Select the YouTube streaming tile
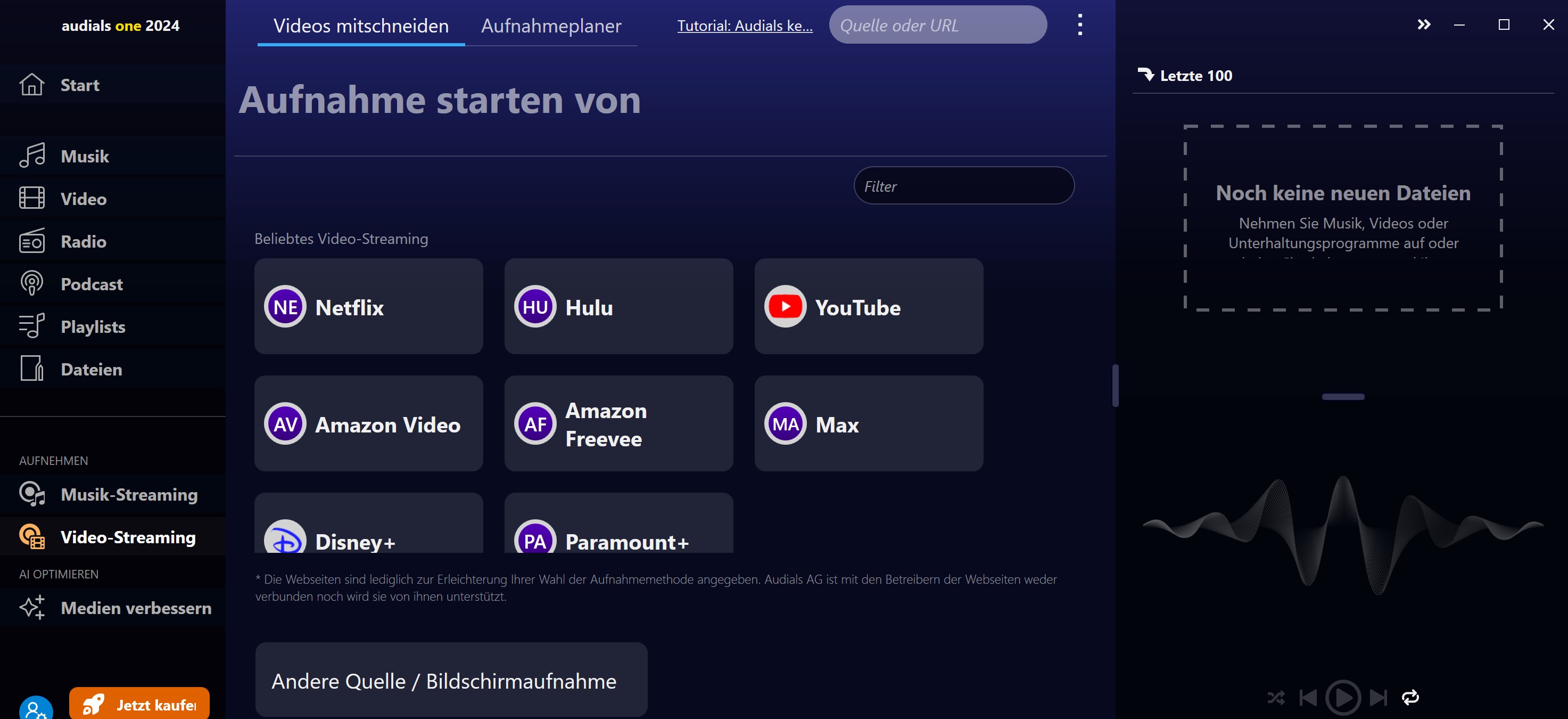1568x719 pixels. coord(869,306)
